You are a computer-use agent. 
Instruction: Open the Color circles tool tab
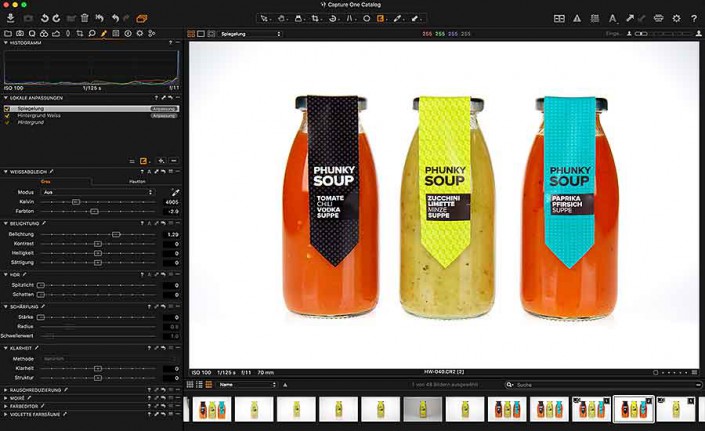coord(44,33)
